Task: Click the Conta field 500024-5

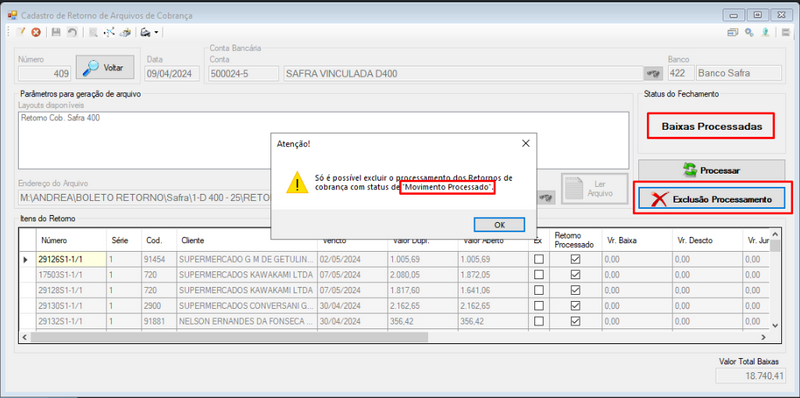Action: 244,73
